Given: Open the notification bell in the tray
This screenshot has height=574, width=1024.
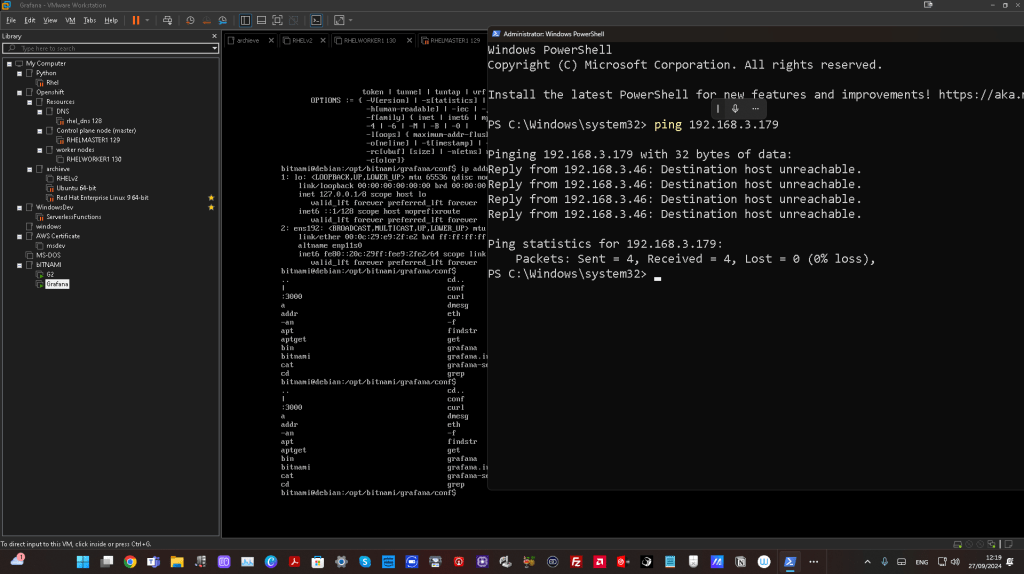Looking at the screenshot, I should coord(1010,562).
